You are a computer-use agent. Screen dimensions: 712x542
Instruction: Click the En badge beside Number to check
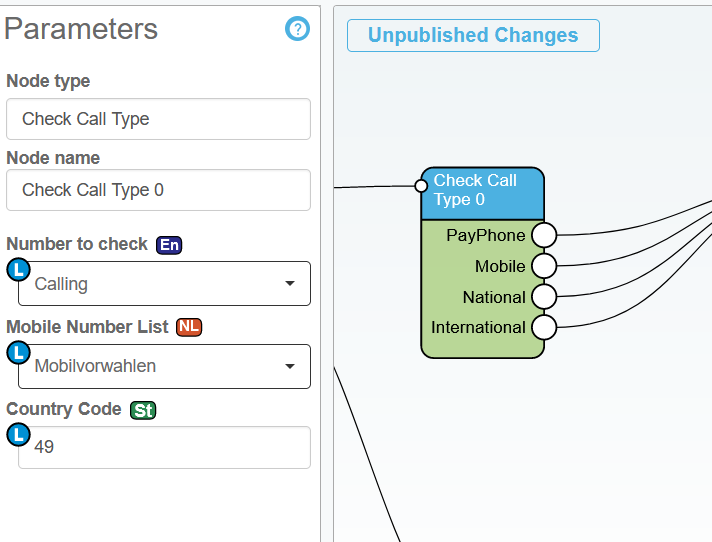169,244
